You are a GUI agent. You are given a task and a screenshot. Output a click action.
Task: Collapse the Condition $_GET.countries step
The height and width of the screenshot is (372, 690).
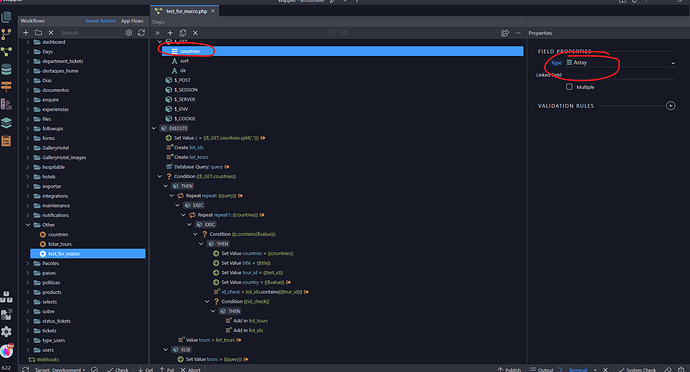coord(160,177)
